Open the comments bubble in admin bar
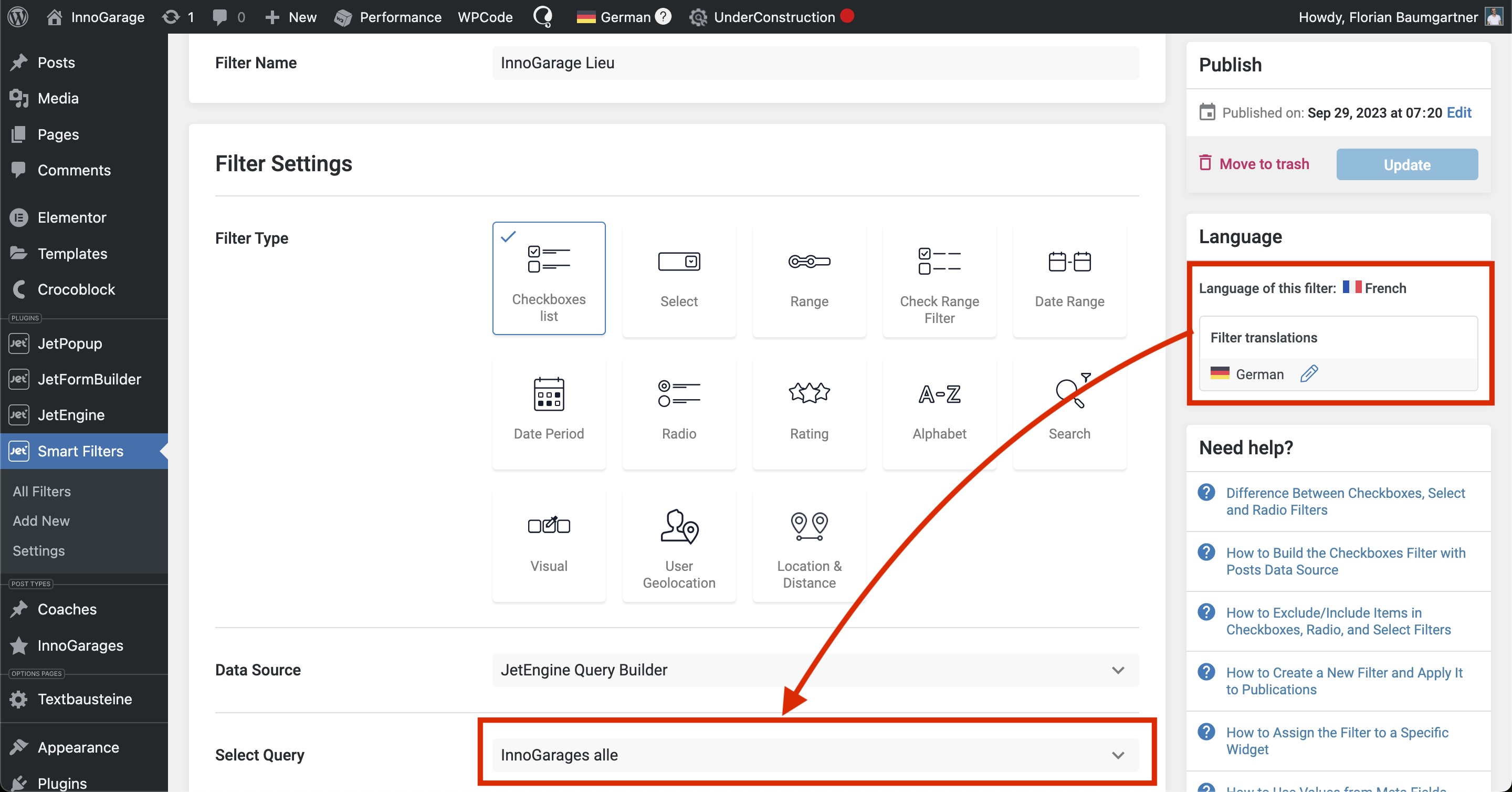Image resolution: width=1512 pixels, height=792 pixels. click(229, 17)
